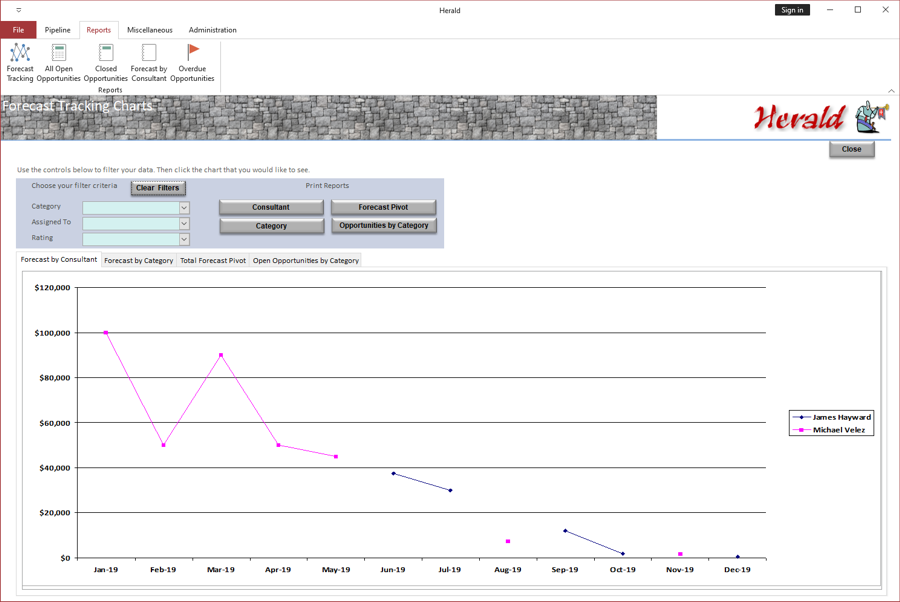Click the Herald logo mascot image
The image size is (900, 602).
point(871,117)
